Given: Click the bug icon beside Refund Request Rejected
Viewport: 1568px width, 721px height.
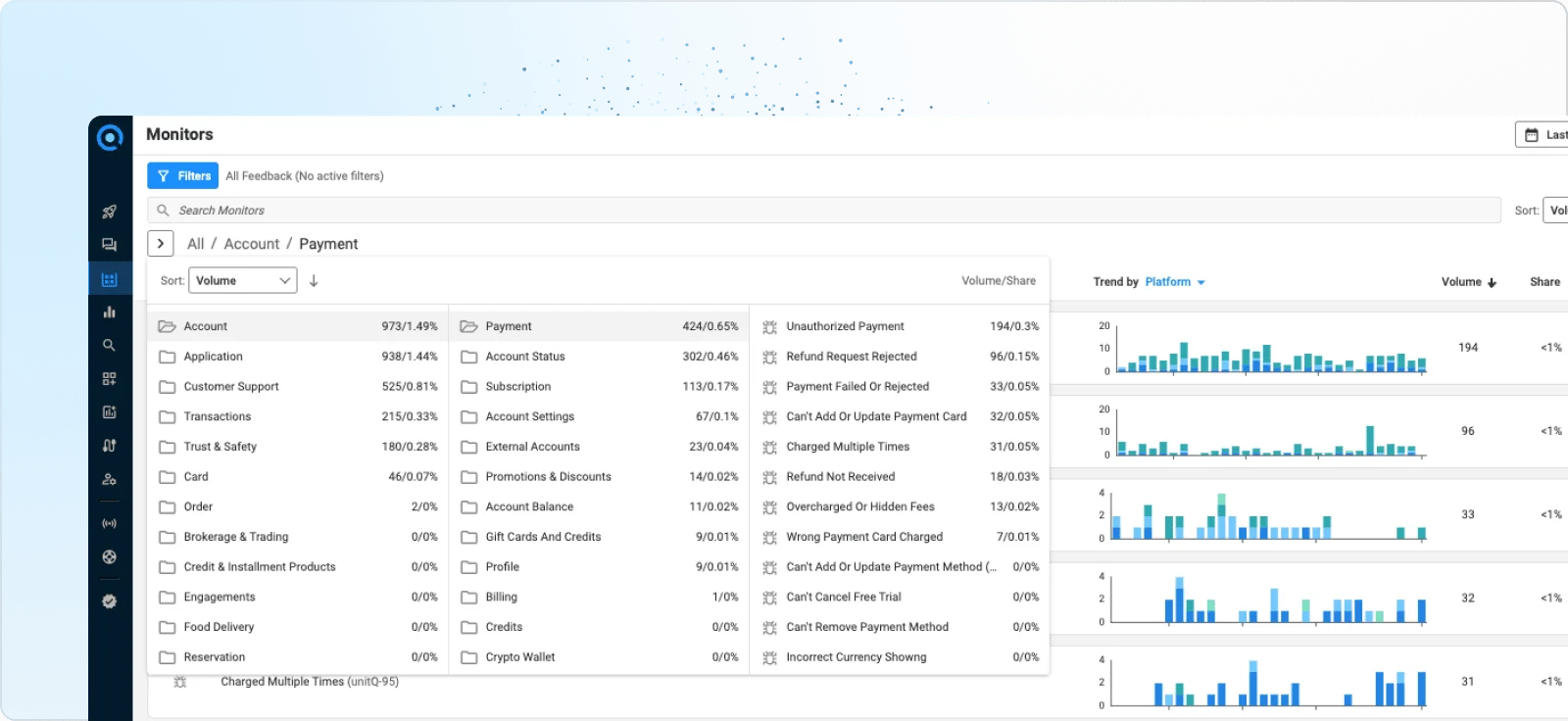Looking at the screenshot, I should click(770, 357).
